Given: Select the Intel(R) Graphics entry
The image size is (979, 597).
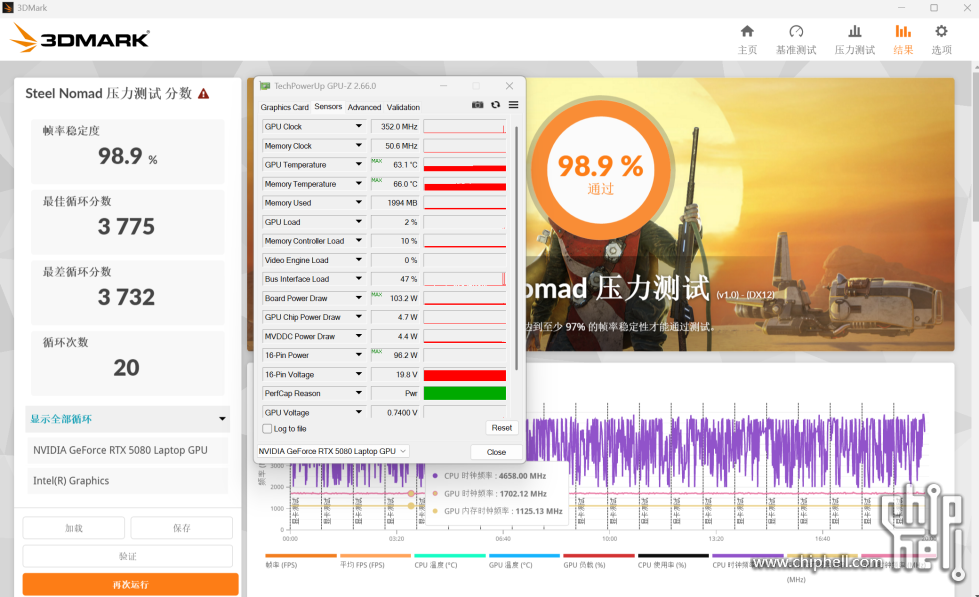Looking at the screenshot, I should tap(127, 481).
